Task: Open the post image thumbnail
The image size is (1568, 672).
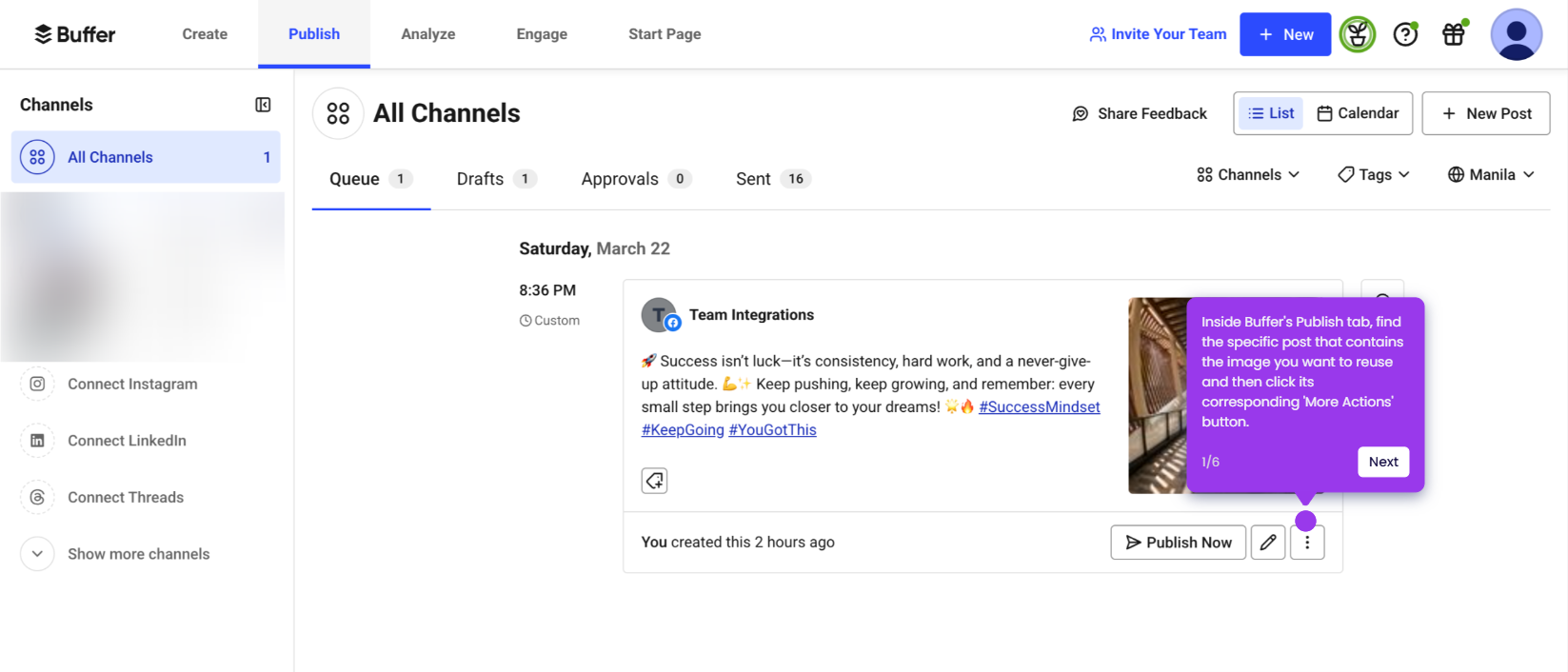Action: coord(1158,395)
